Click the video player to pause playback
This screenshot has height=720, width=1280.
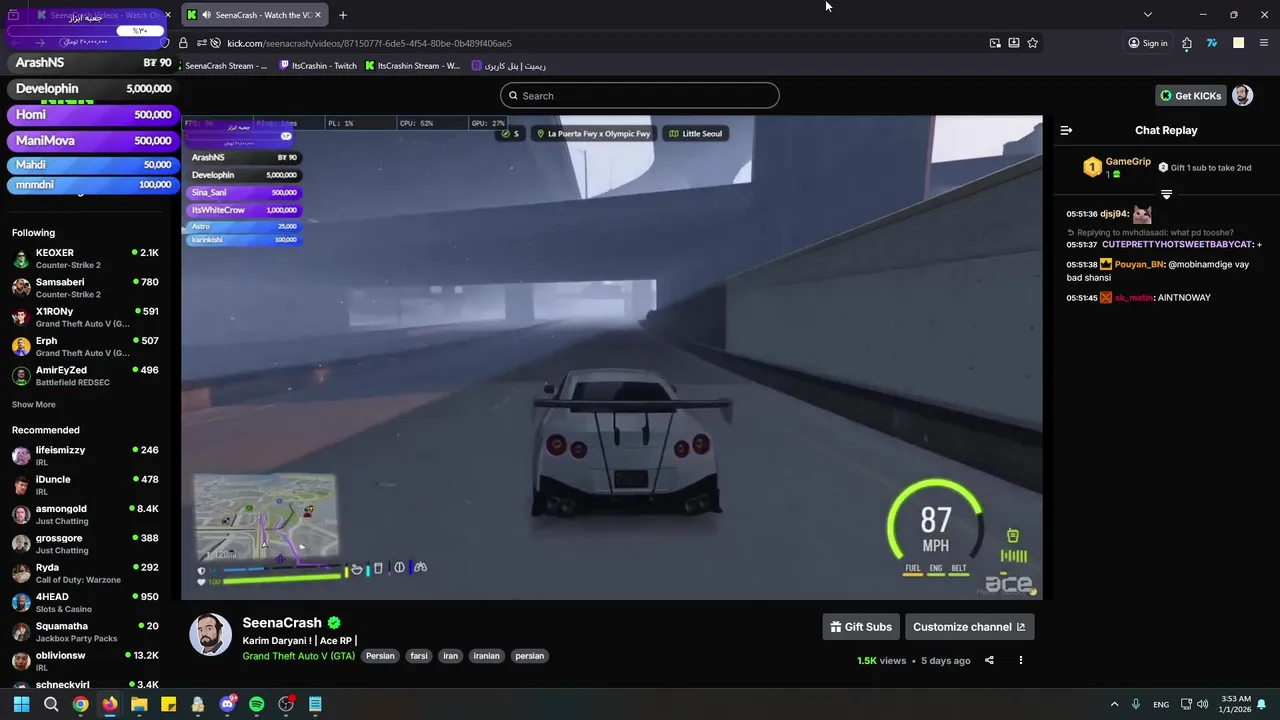click(x=612, y=357)
